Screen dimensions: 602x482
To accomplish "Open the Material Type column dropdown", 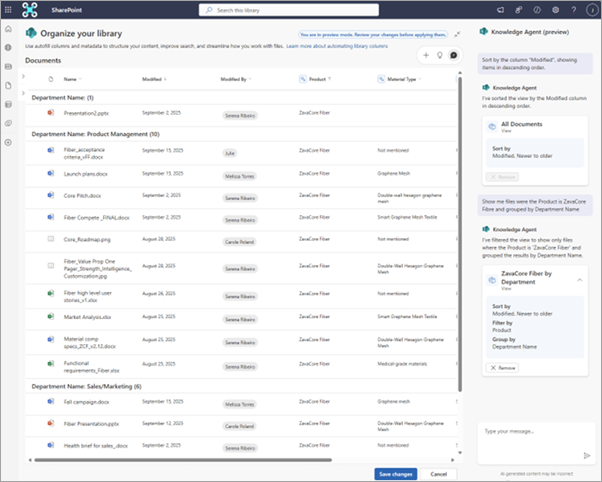I will click(x=420, y=79).
